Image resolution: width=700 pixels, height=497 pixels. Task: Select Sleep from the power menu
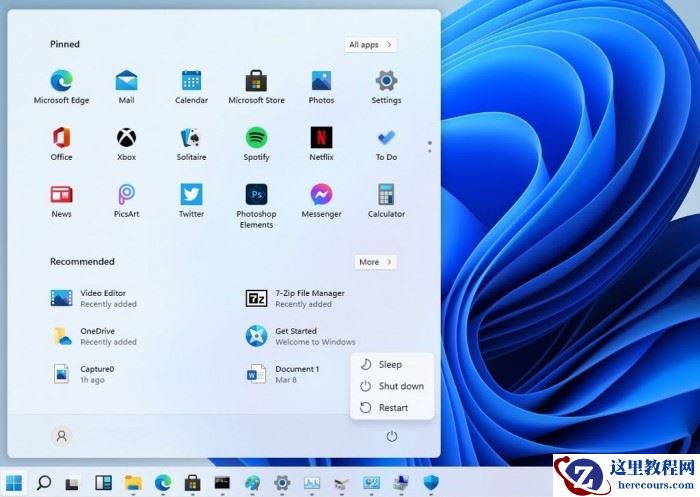click(x=392, y=364)
